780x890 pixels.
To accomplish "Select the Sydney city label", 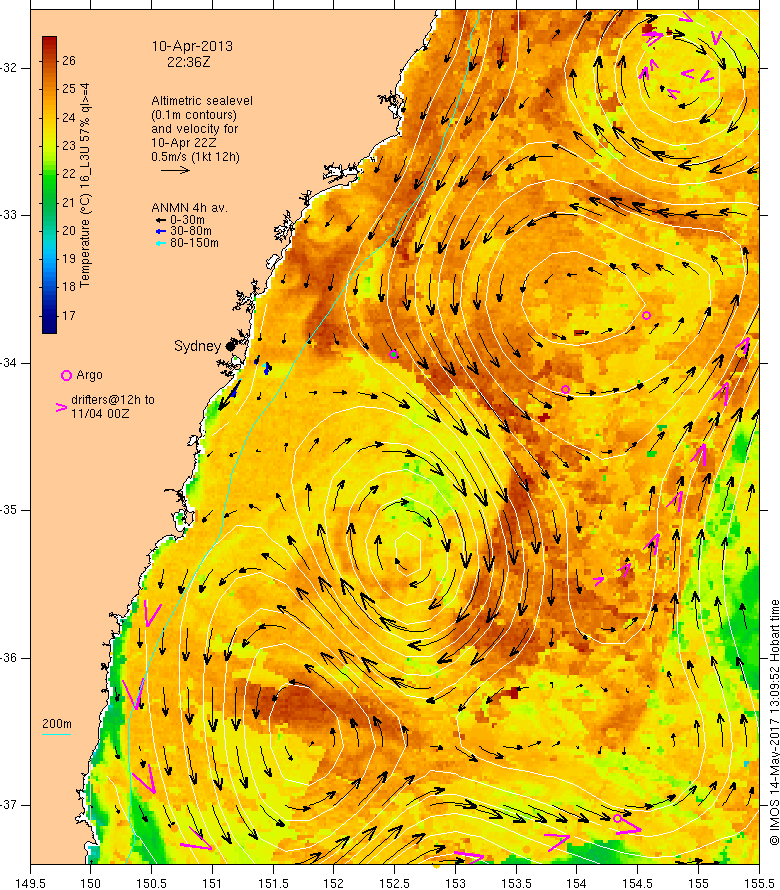I will coord(197,346).
